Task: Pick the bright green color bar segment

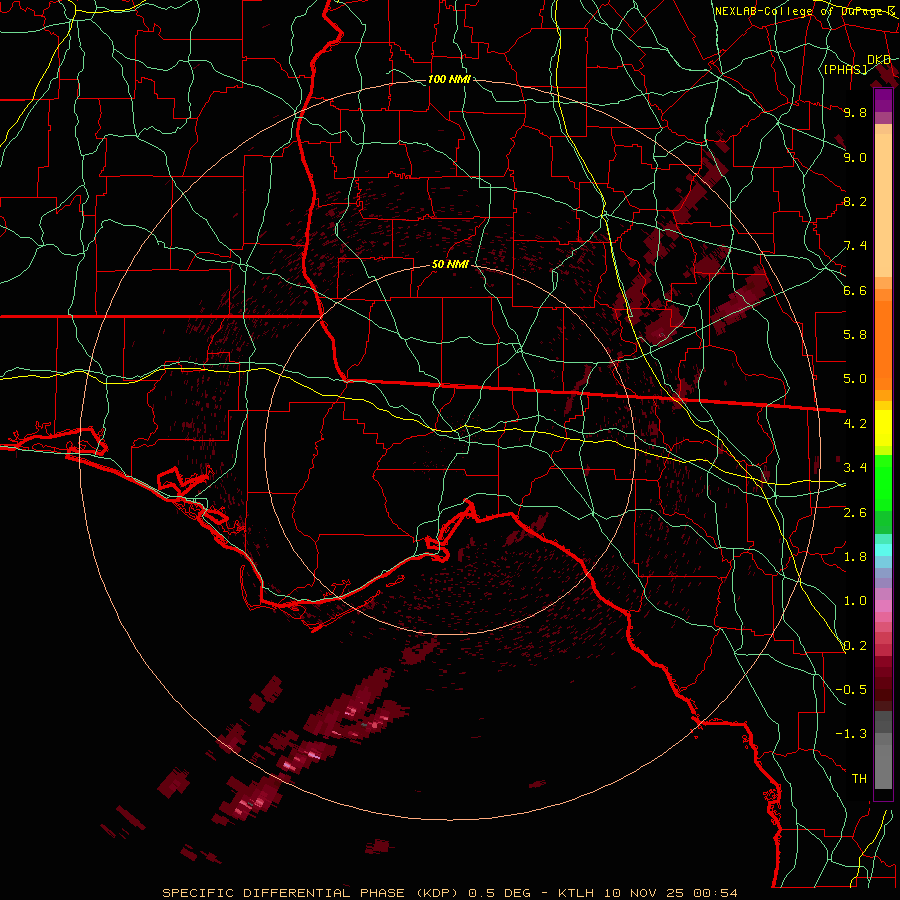Action: [883, 483]
